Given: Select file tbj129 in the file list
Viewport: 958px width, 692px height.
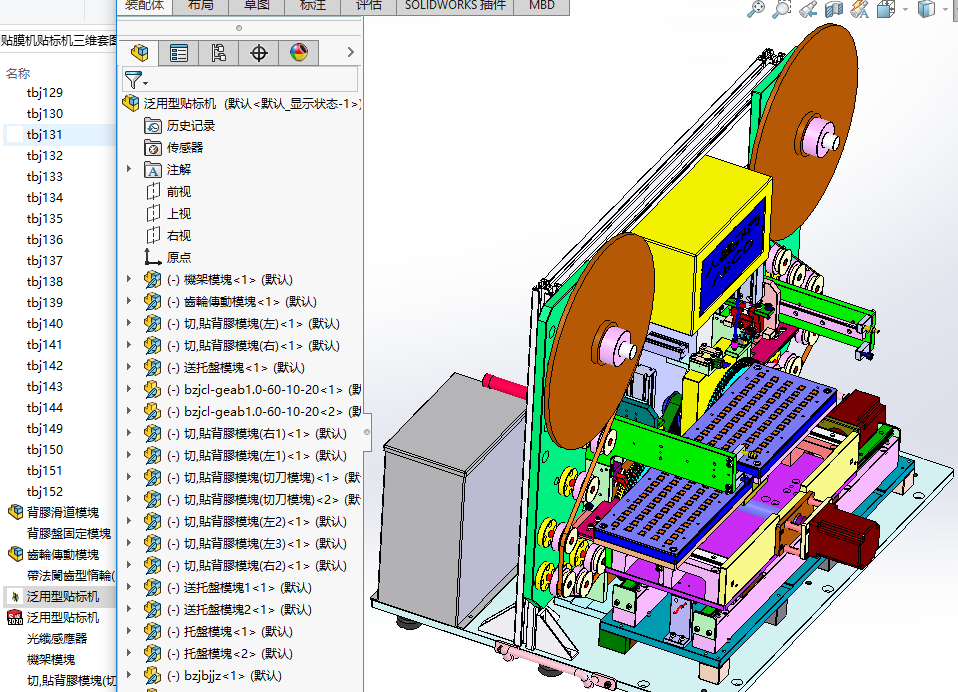Looking at the screenshot, I should [x=45, y=93].
